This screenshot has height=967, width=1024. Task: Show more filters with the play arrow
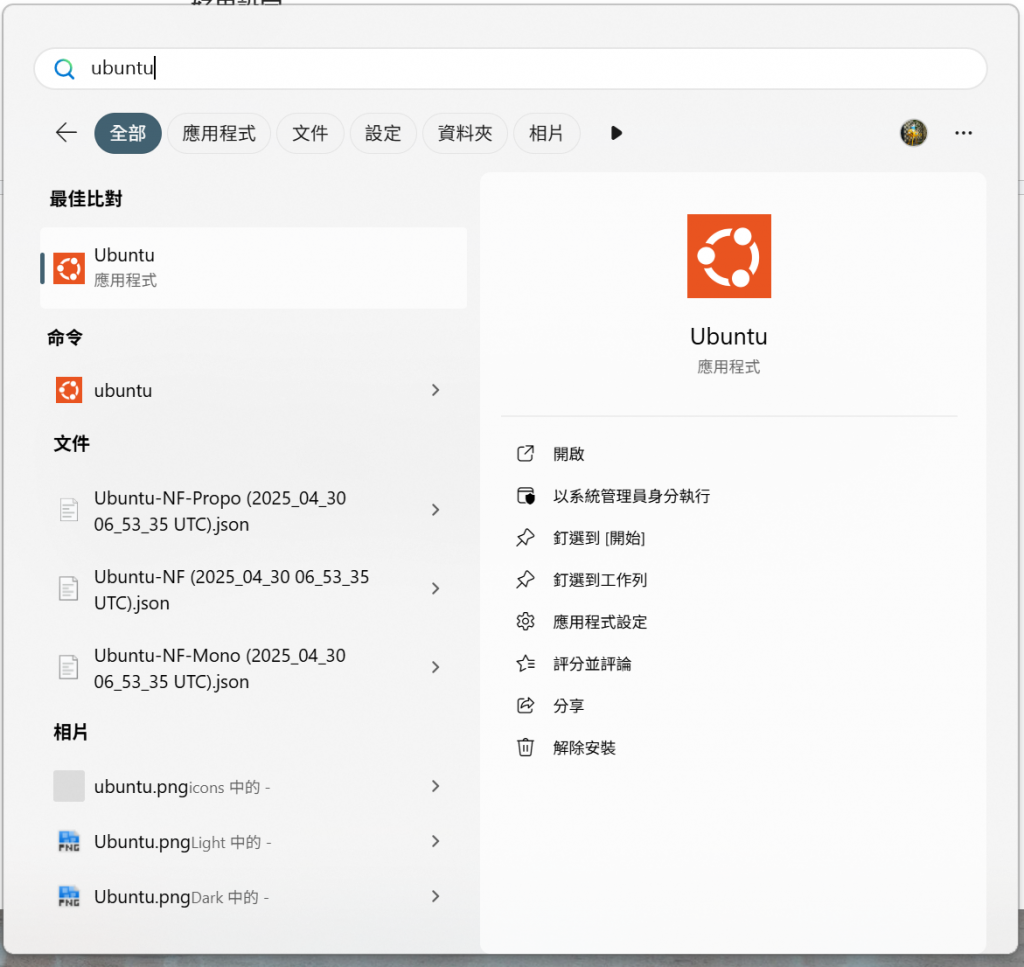pyautogui.click(x=616, y=133)
